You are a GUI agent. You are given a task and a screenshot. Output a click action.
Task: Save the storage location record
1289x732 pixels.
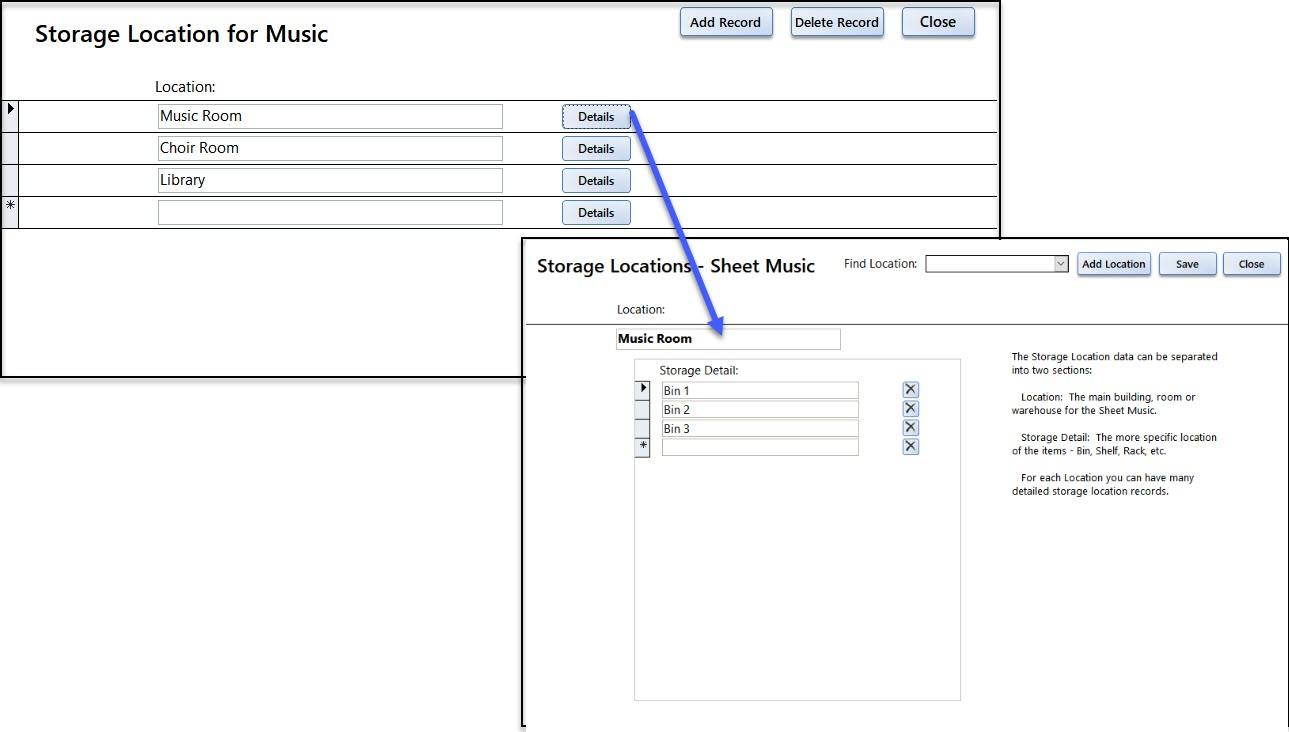tap(1187, 264)
